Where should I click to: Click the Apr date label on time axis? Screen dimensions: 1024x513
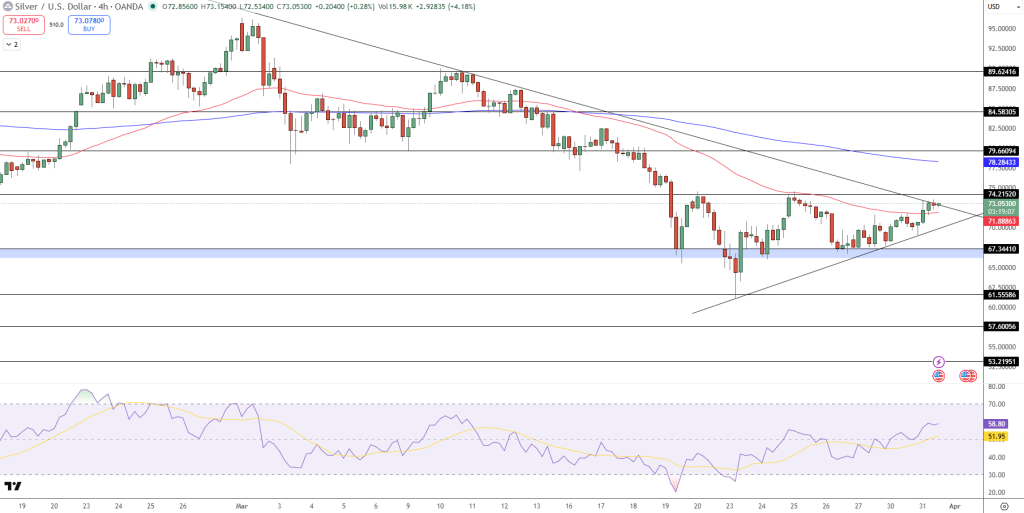click(x=953, y=506)
